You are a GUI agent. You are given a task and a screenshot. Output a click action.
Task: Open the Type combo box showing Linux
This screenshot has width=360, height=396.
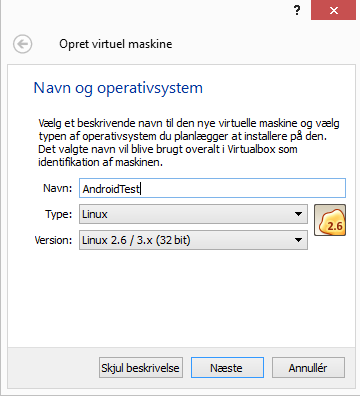tap(193, 214)
